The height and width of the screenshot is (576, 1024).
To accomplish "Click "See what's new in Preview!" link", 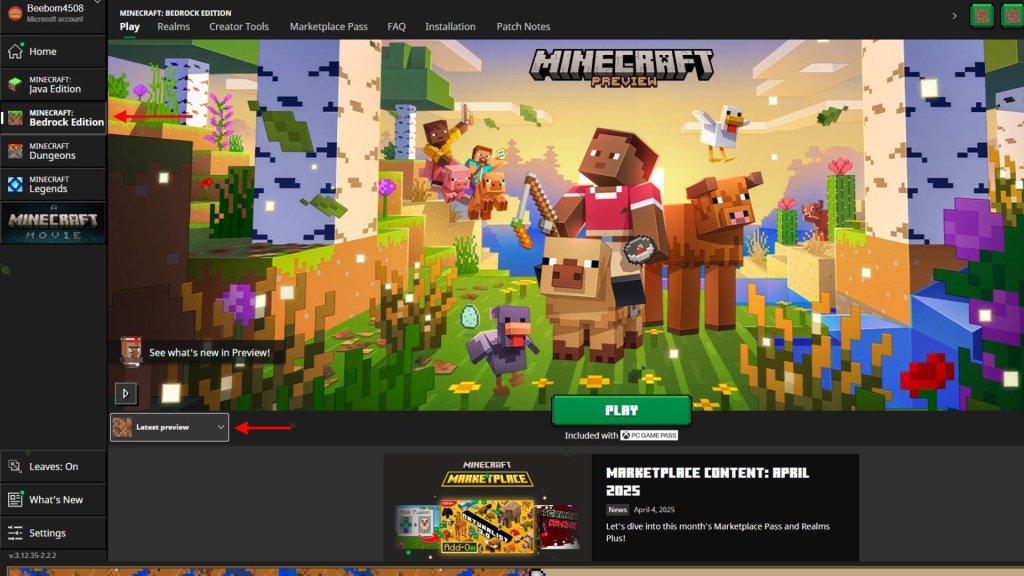I will click(209, 353).
